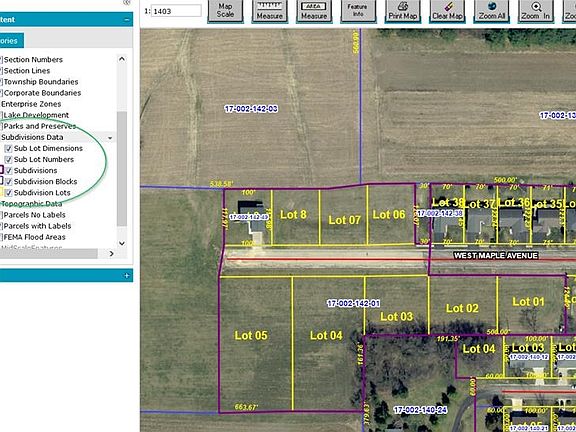Select the Township Boundaries layer

41,82
